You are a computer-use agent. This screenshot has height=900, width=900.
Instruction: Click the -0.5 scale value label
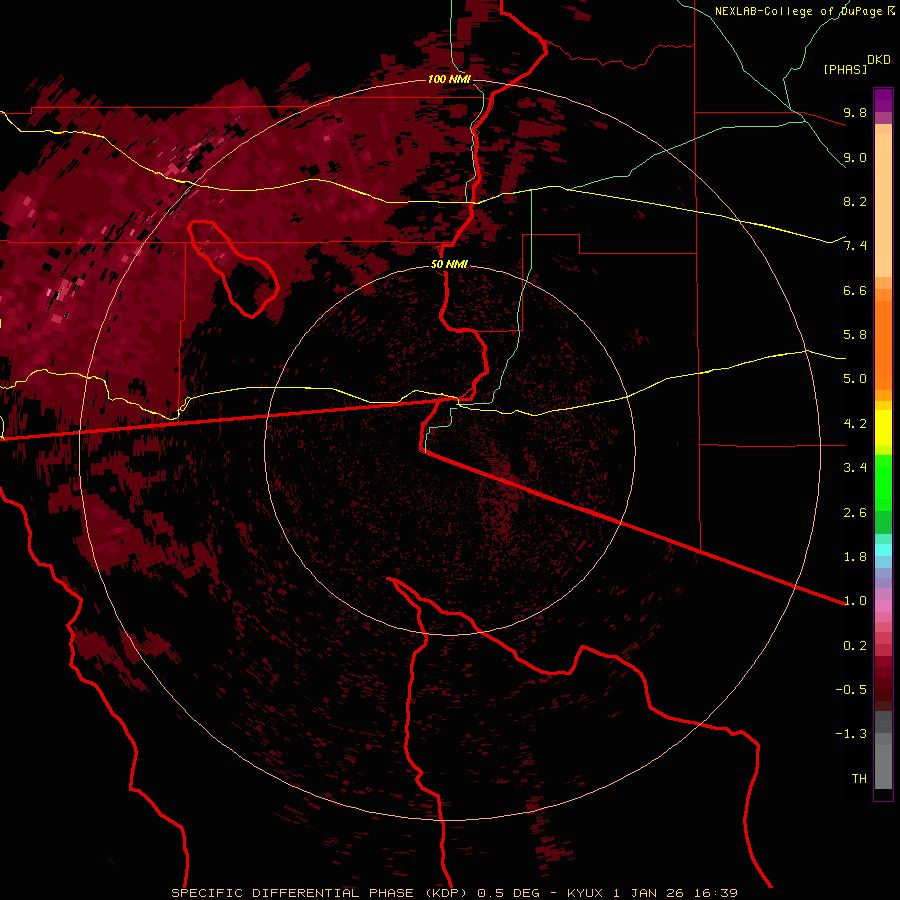click(851, 690)
